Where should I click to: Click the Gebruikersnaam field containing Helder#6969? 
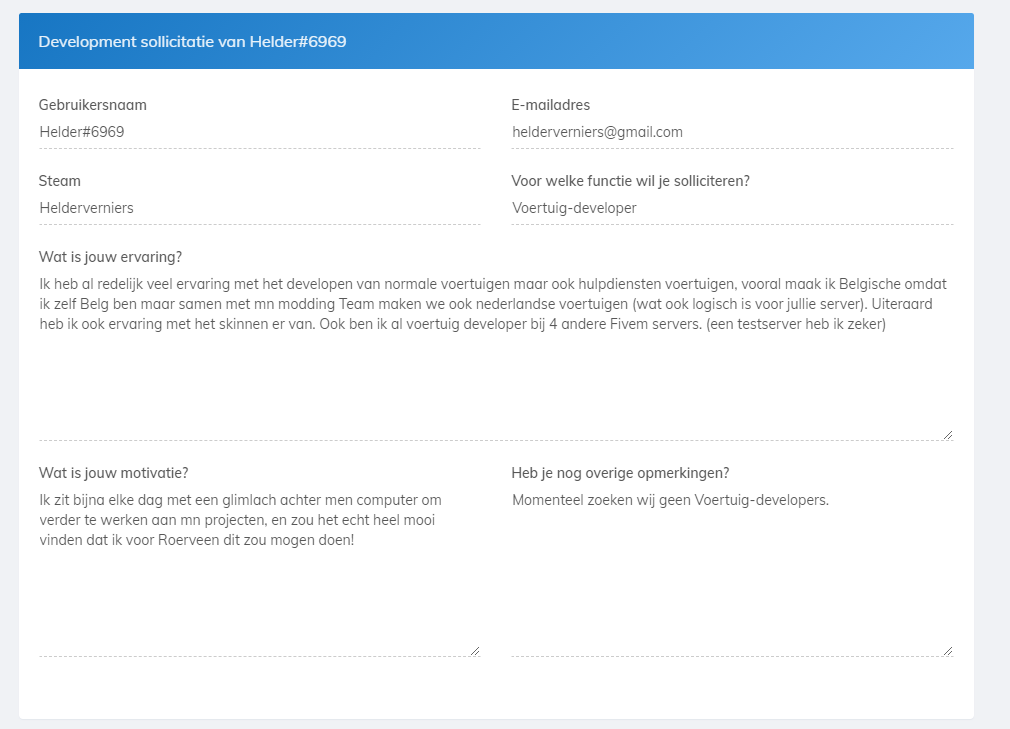point(259,132)
